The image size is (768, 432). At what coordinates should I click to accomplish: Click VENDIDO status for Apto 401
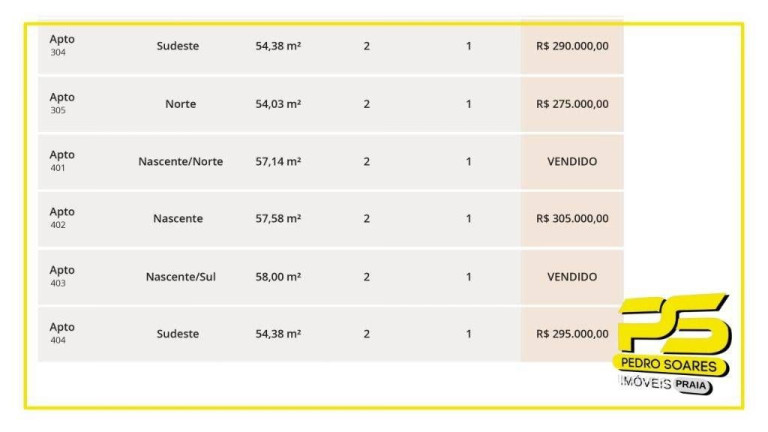tap(572, 161)
